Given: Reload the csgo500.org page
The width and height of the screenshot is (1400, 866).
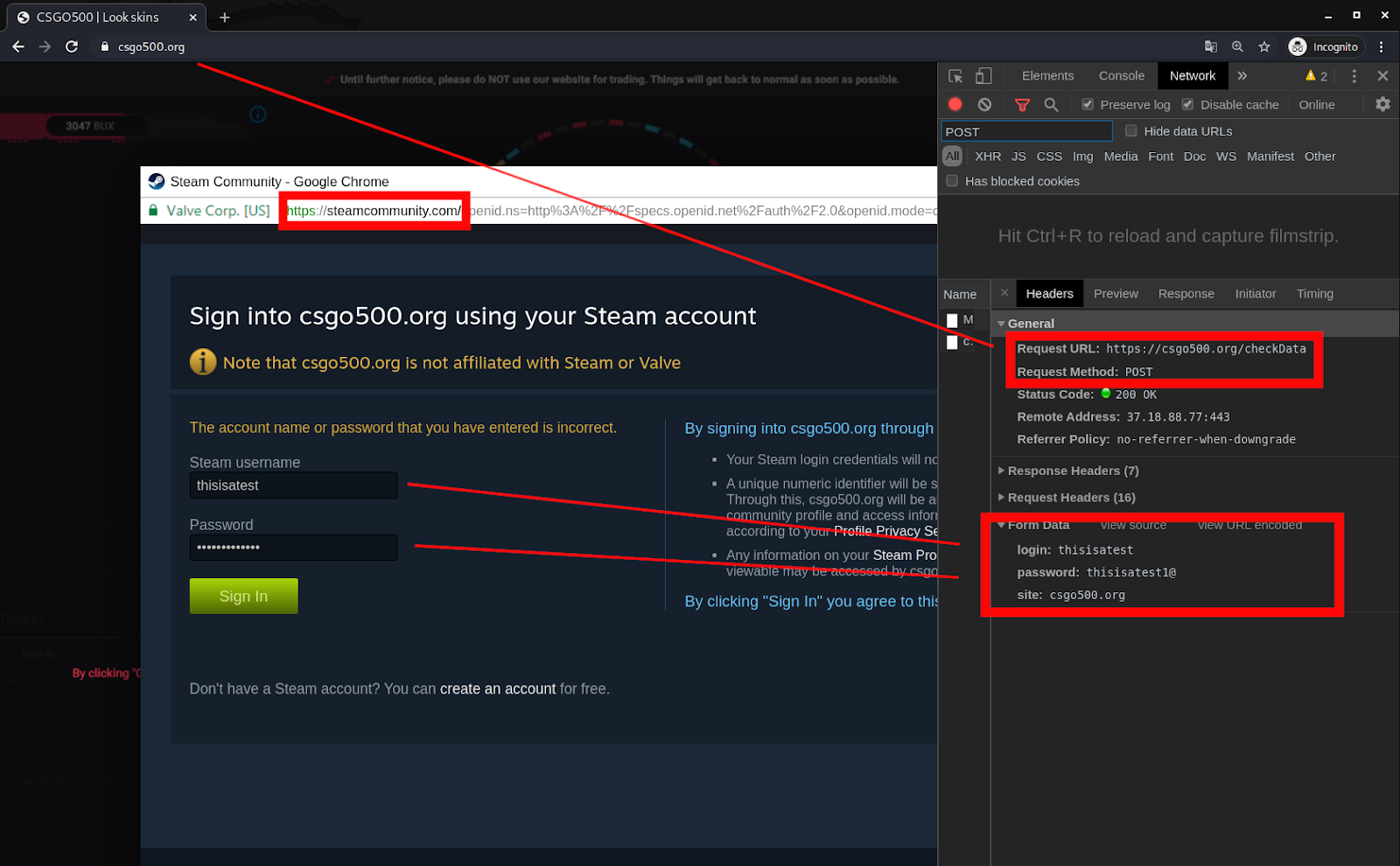Looking at the screenshot, I should [72, 46].
